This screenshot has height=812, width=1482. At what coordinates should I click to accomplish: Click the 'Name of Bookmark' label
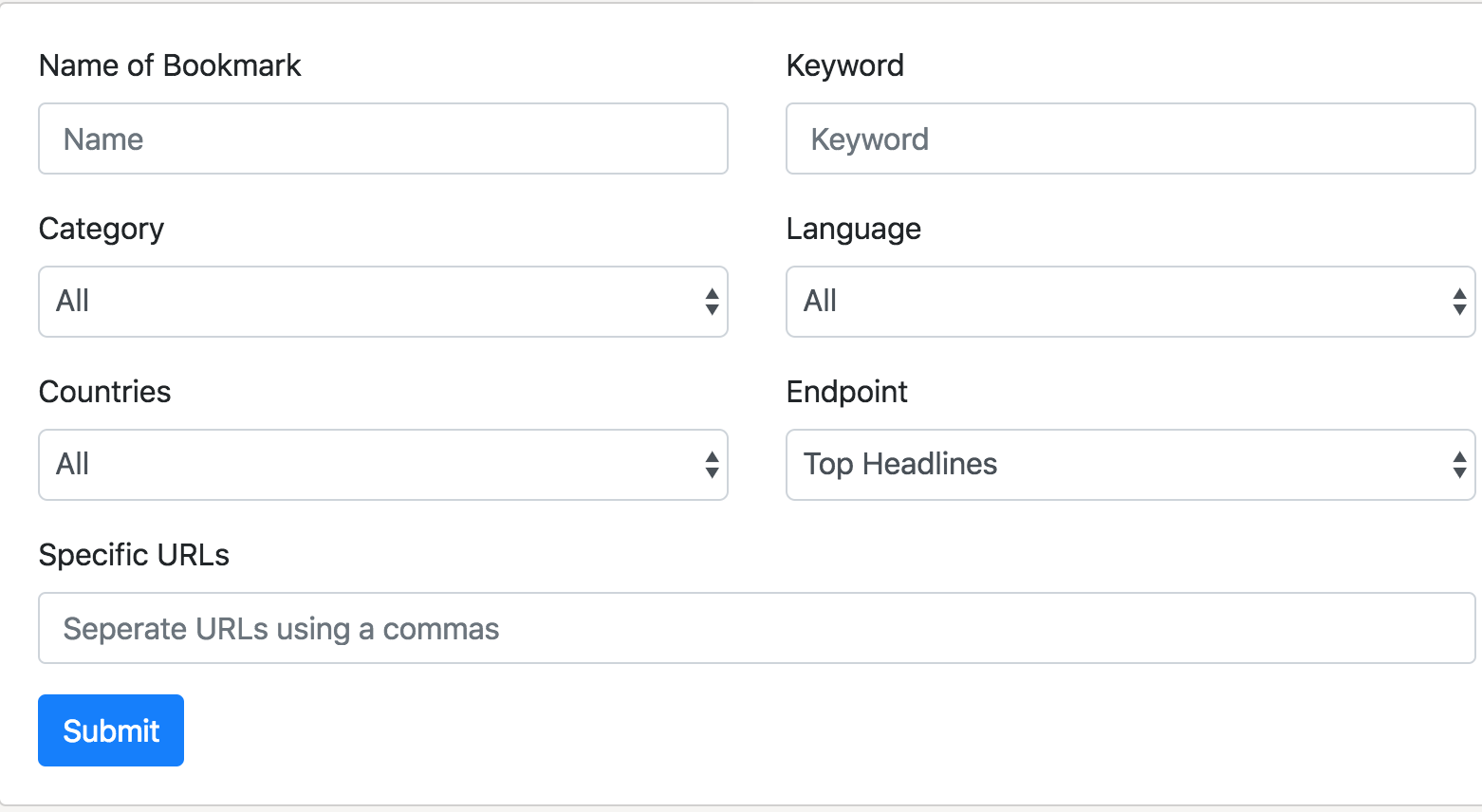pos(170,65)
